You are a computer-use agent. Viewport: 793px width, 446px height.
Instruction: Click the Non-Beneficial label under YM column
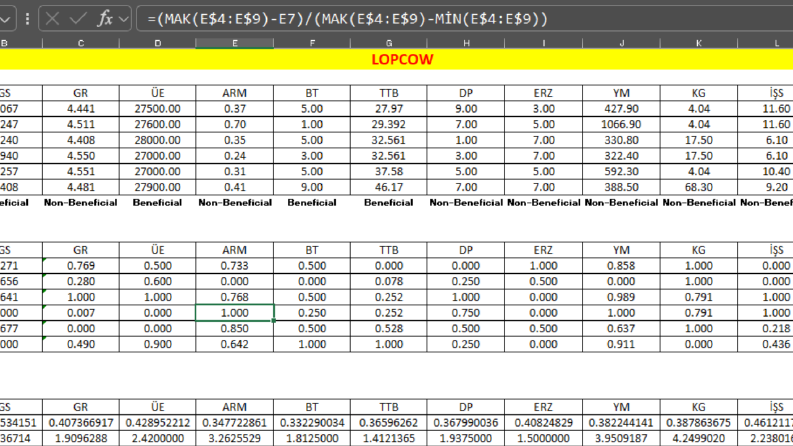tap(622, 203)
